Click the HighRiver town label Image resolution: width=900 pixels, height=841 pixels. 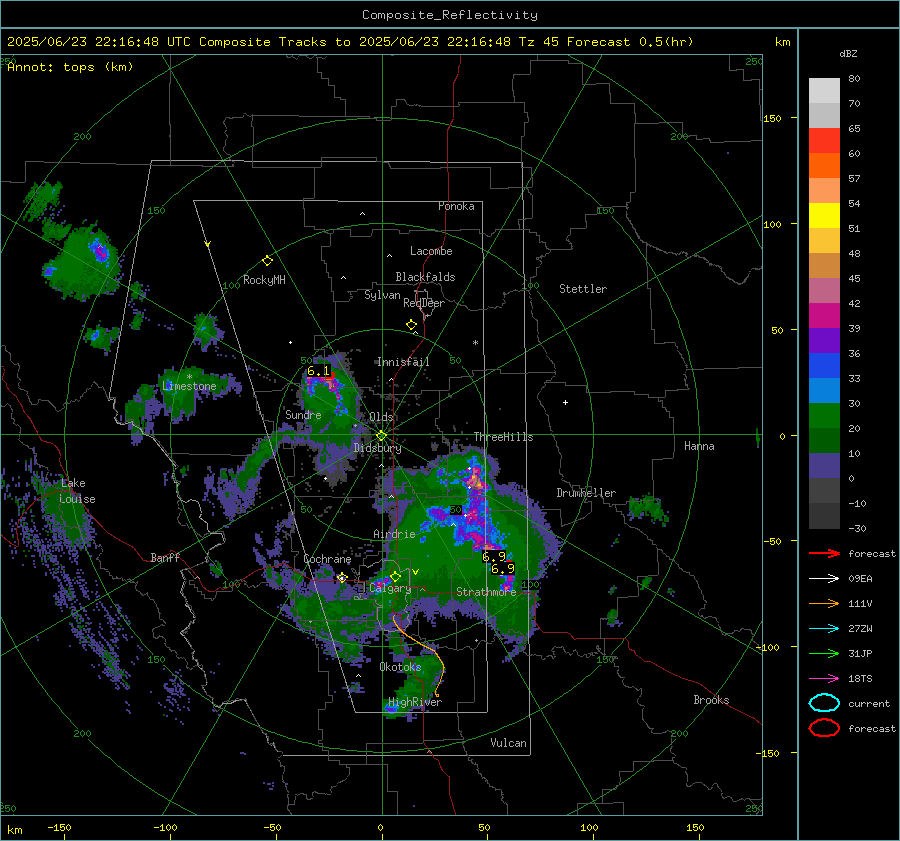[415, 702]
